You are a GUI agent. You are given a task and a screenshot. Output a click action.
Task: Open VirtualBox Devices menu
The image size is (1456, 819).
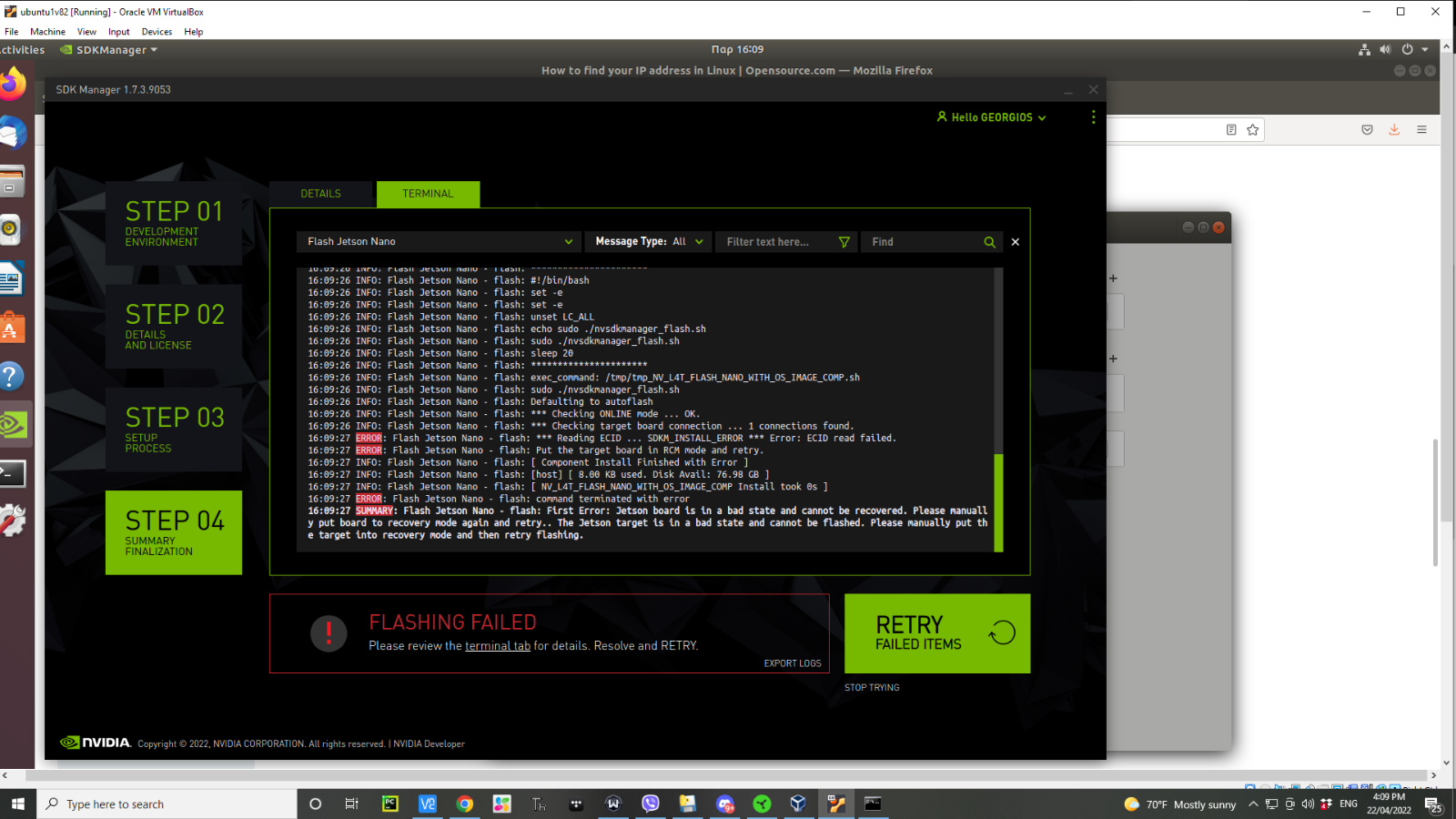click(157, 32)
